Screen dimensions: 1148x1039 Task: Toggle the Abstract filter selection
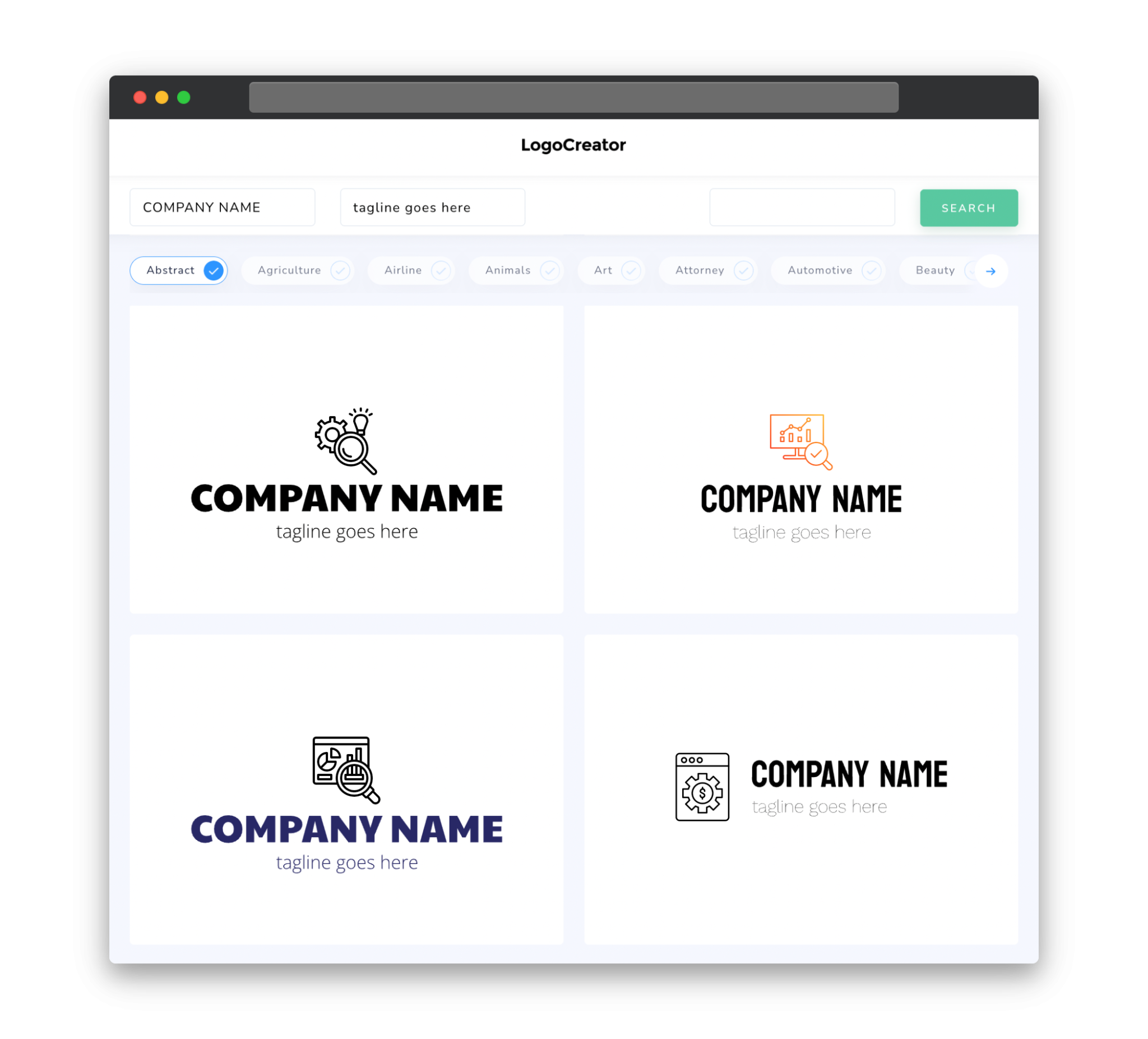pos(179,270)
